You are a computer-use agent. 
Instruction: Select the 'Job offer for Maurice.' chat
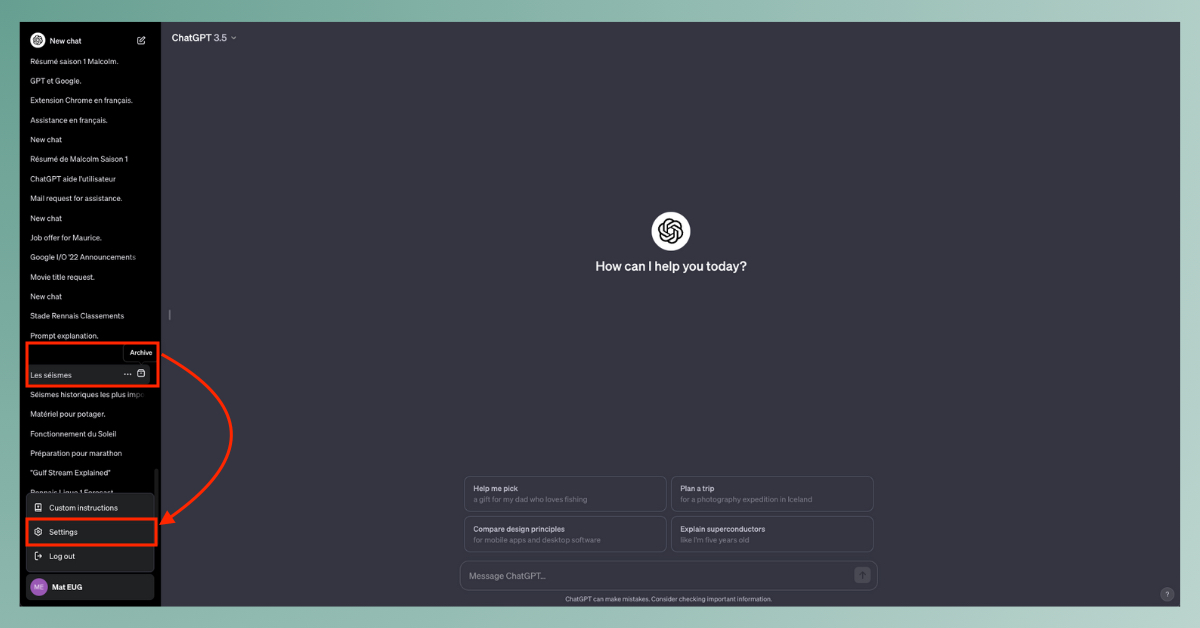tap(66, 238)
